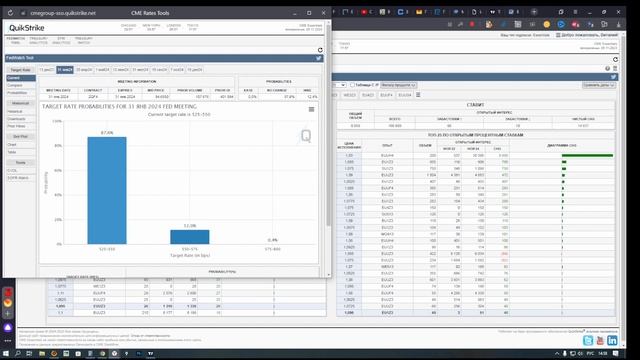This screenshot has width=640, height=360.
Task: Select the last meeting date tab
Action: [x=195, y=70]
